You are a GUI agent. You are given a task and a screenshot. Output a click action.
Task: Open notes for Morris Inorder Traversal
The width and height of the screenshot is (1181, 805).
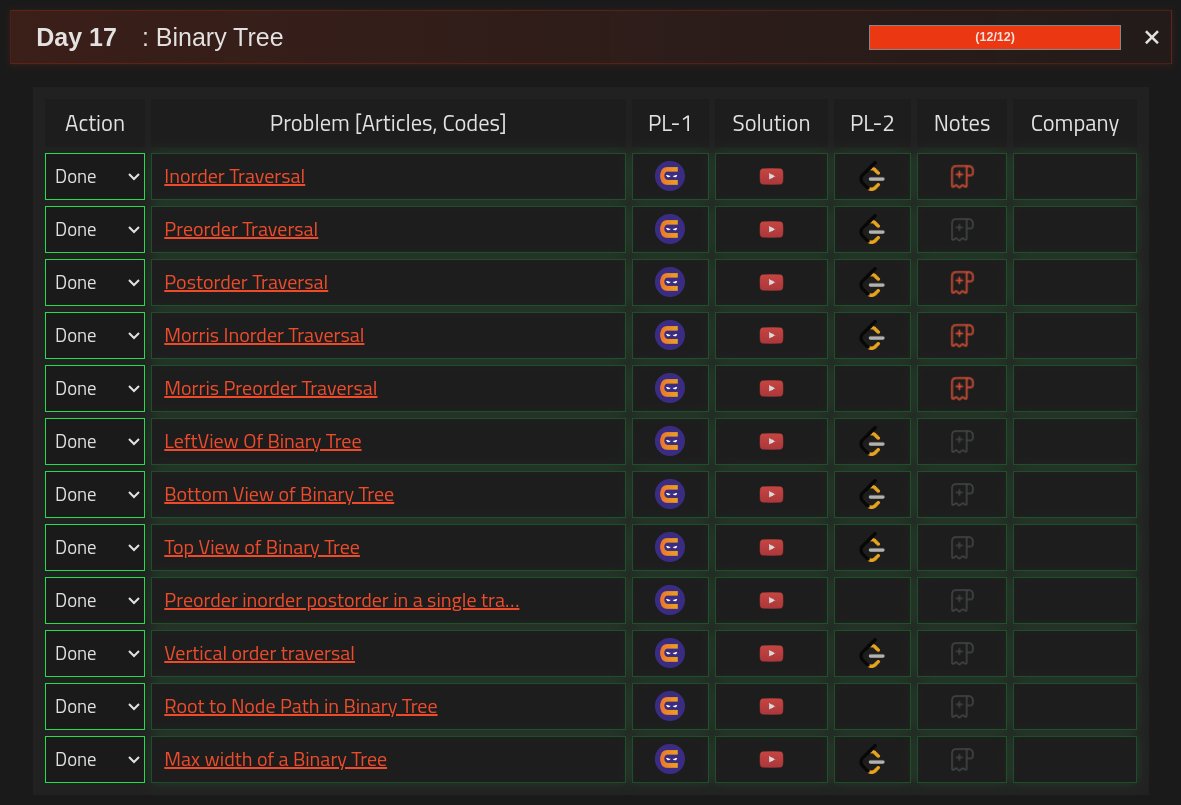click(x=962, y=336)
